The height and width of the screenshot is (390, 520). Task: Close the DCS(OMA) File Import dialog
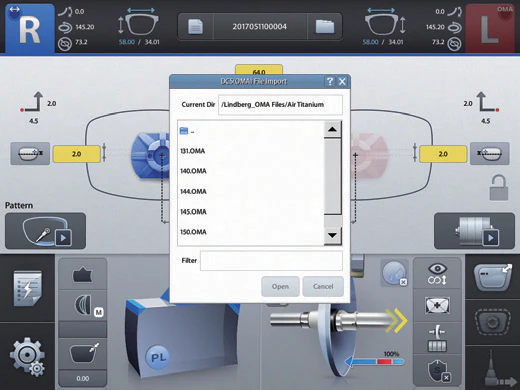(342, 81)
